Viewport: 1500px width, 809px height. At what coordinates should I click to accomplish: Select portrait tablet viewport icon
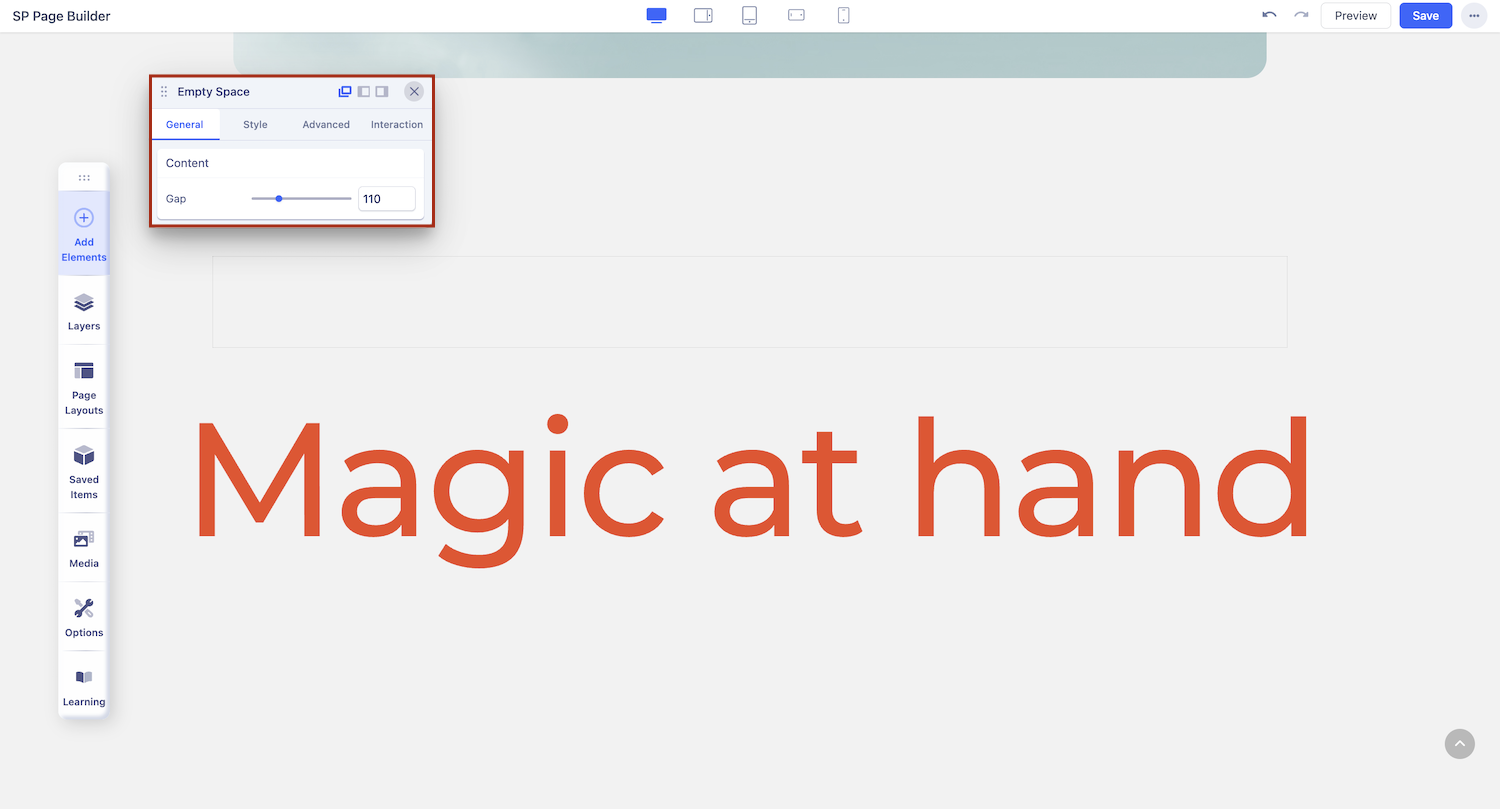click(750, 15)
